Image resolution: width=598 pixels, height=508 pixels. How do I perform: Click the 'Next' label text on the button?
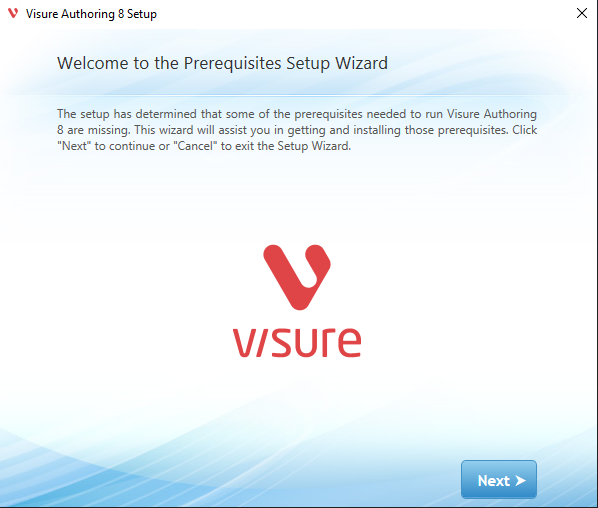pos(494,481)
